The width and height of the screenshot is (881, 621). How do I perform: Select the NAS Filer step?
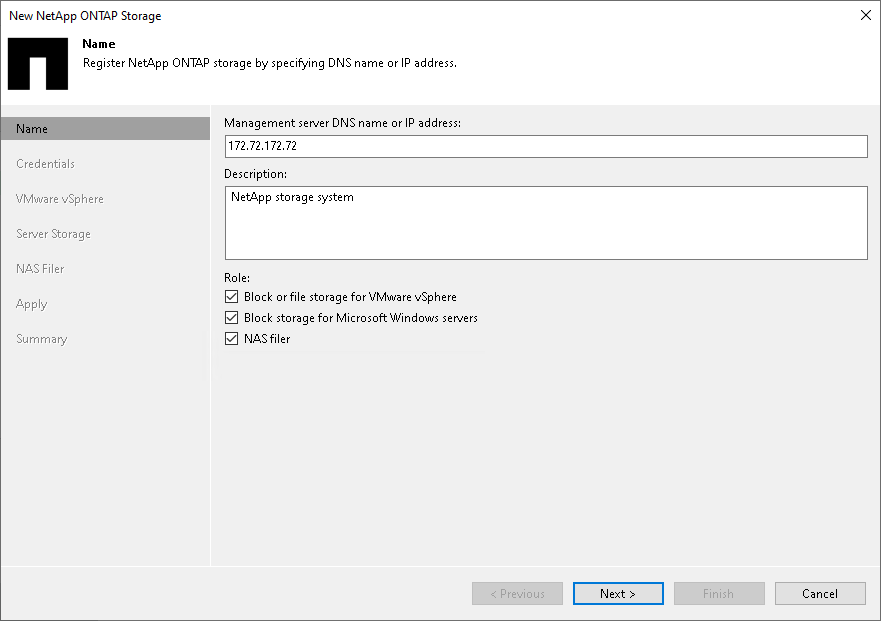pyautogui.click(x=40, y=269)
